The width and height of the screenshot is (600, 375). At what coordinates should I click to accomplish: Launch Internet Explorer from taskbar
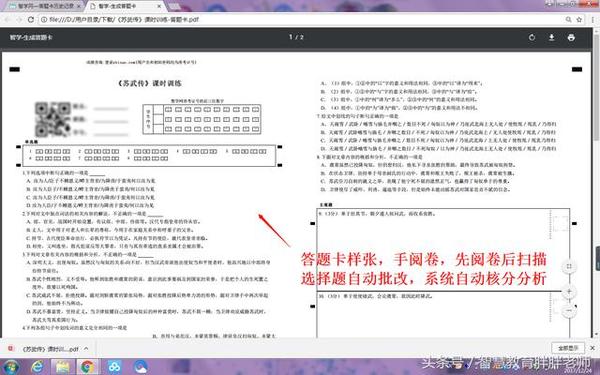38,367
